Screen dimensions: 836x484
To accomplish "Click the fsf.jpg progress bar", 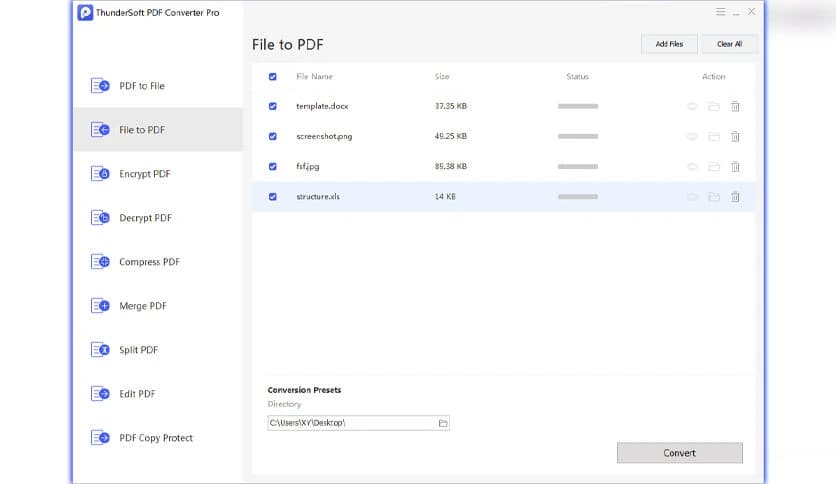I will 578,166.
